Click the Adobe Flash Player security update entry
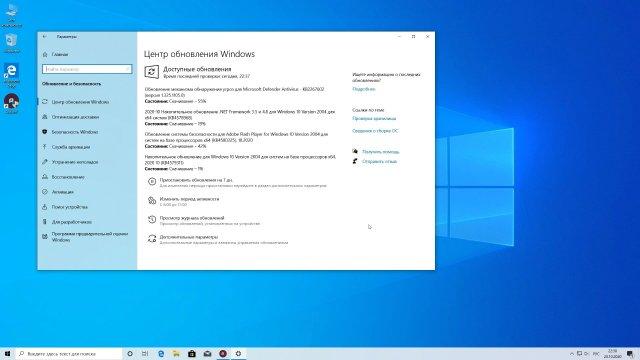Viewport: 640px width, 360px height. 236,140
